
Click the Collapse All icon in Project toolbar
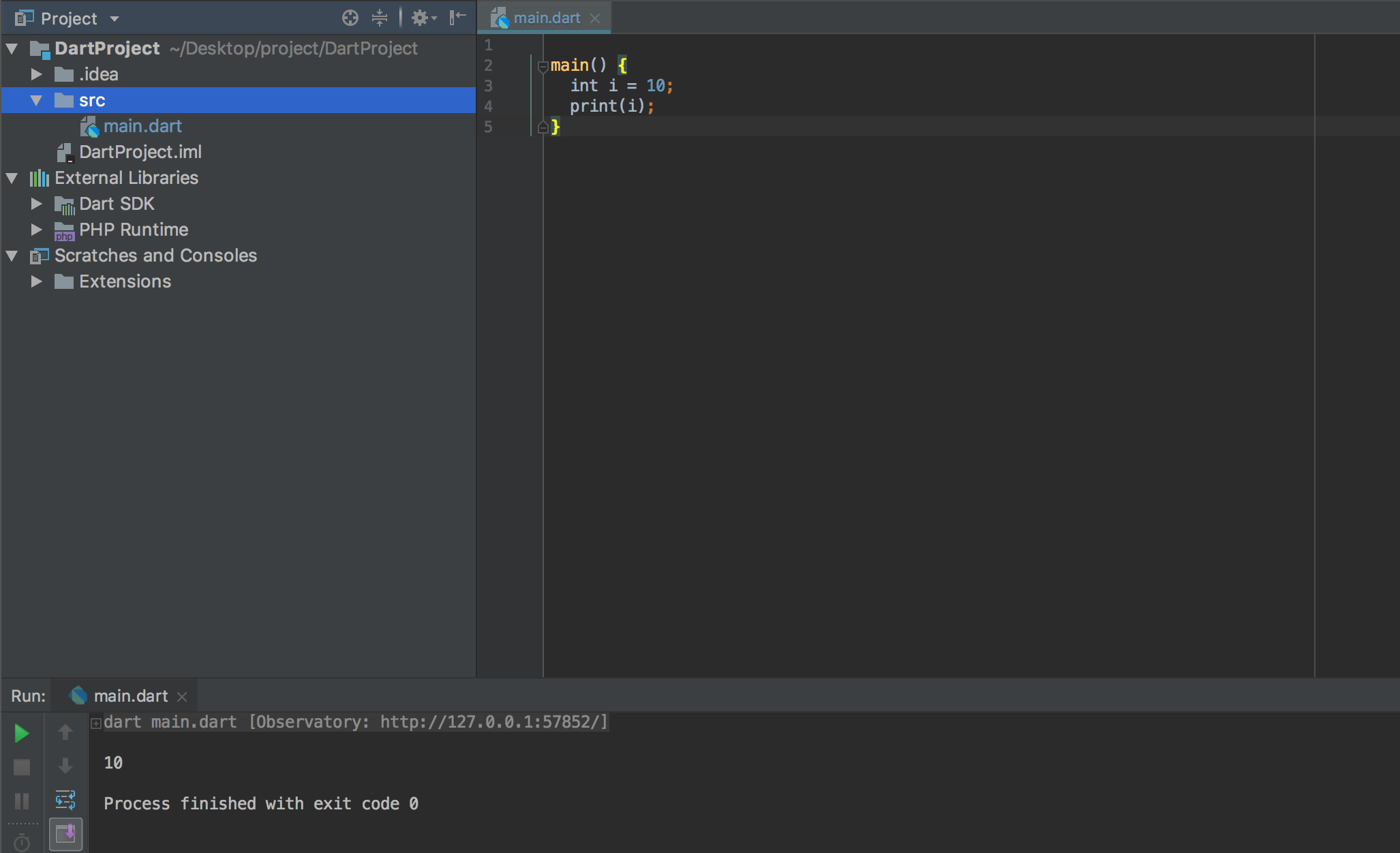pos(380,18)
